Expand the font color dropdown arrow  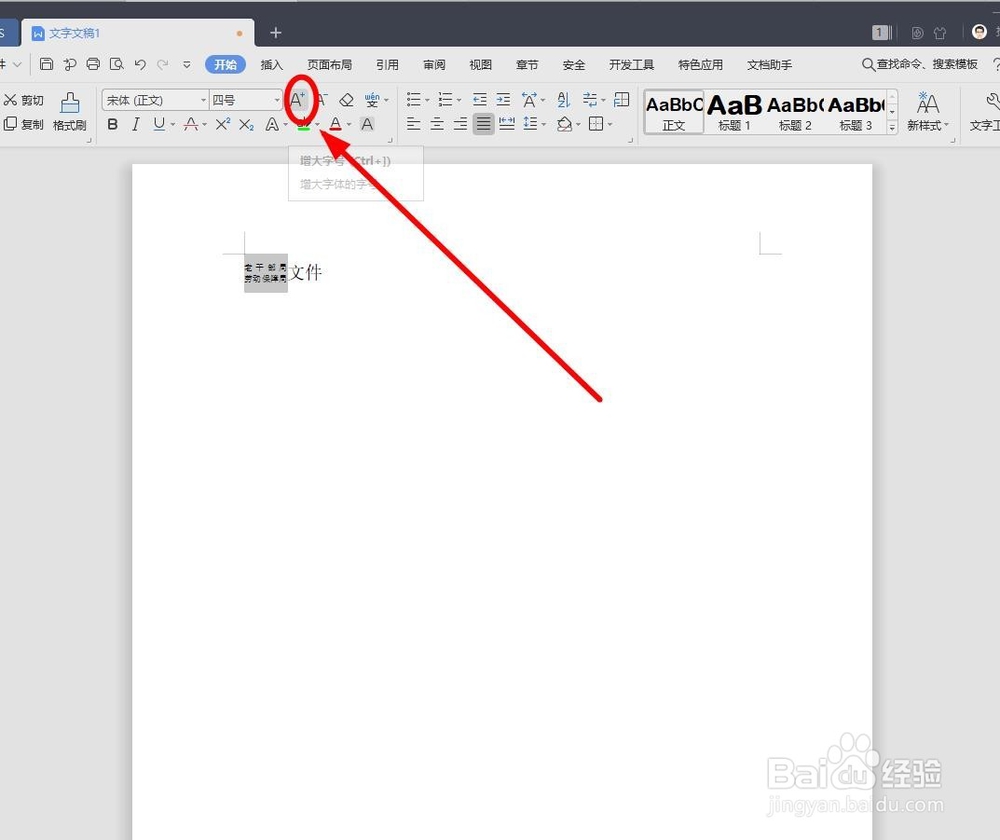(x=349, y=125)
